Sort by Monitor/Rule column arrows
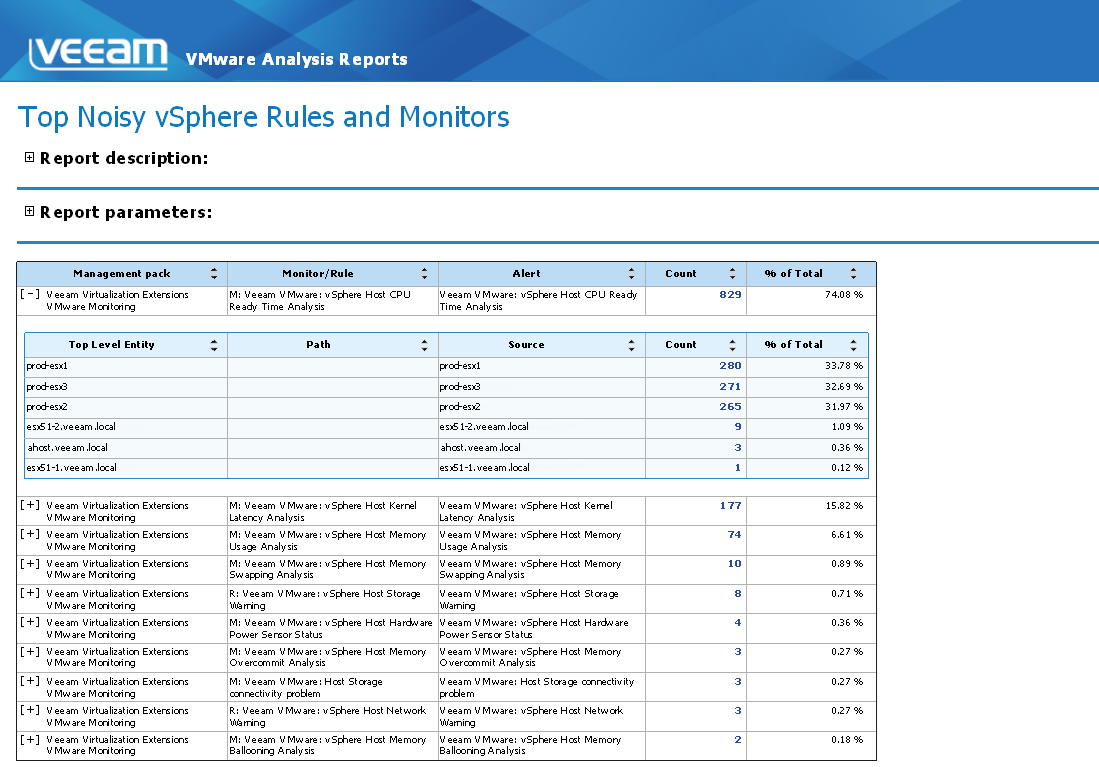This screenshot has width=1099, height=767. [x=424, y=273]
